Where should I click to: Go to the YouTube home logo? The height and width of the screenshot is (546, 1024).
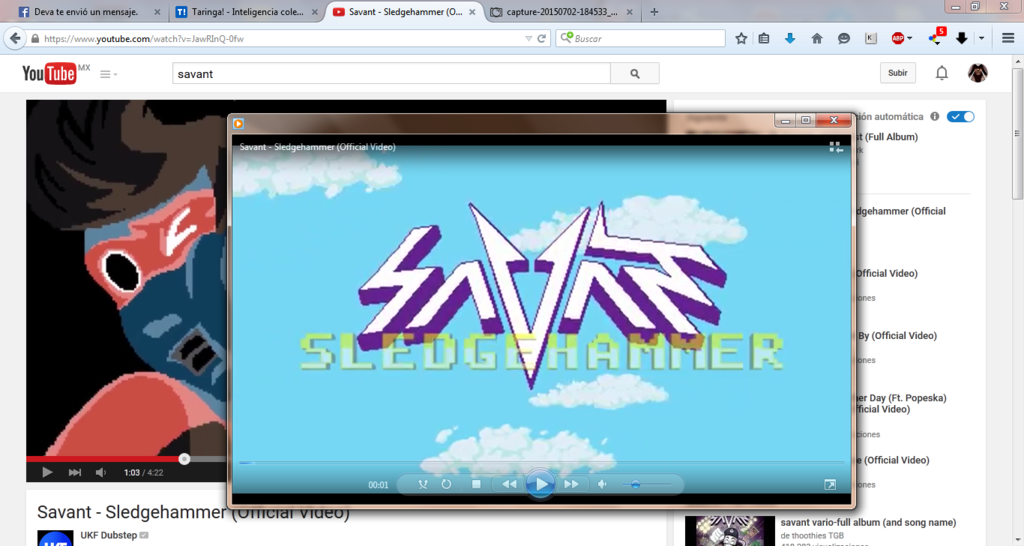point(50,74)
